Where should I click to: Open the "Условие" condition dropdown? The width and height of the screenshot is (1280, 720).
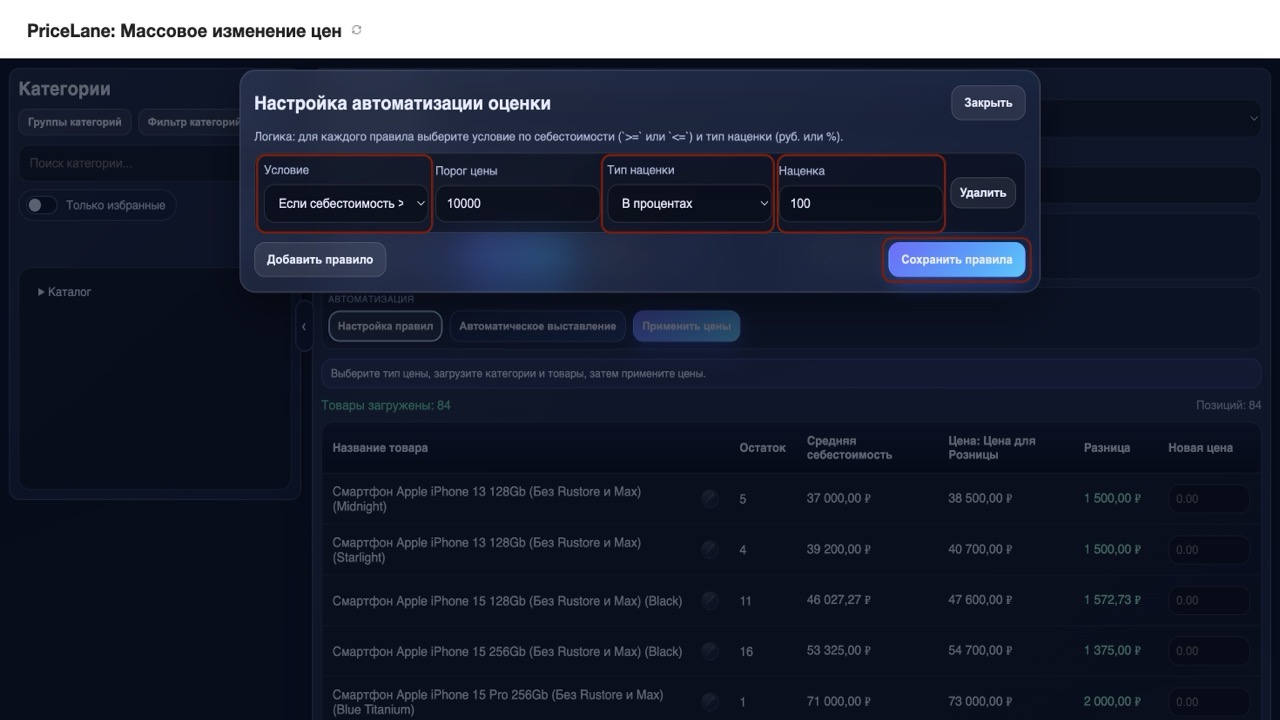345,203
